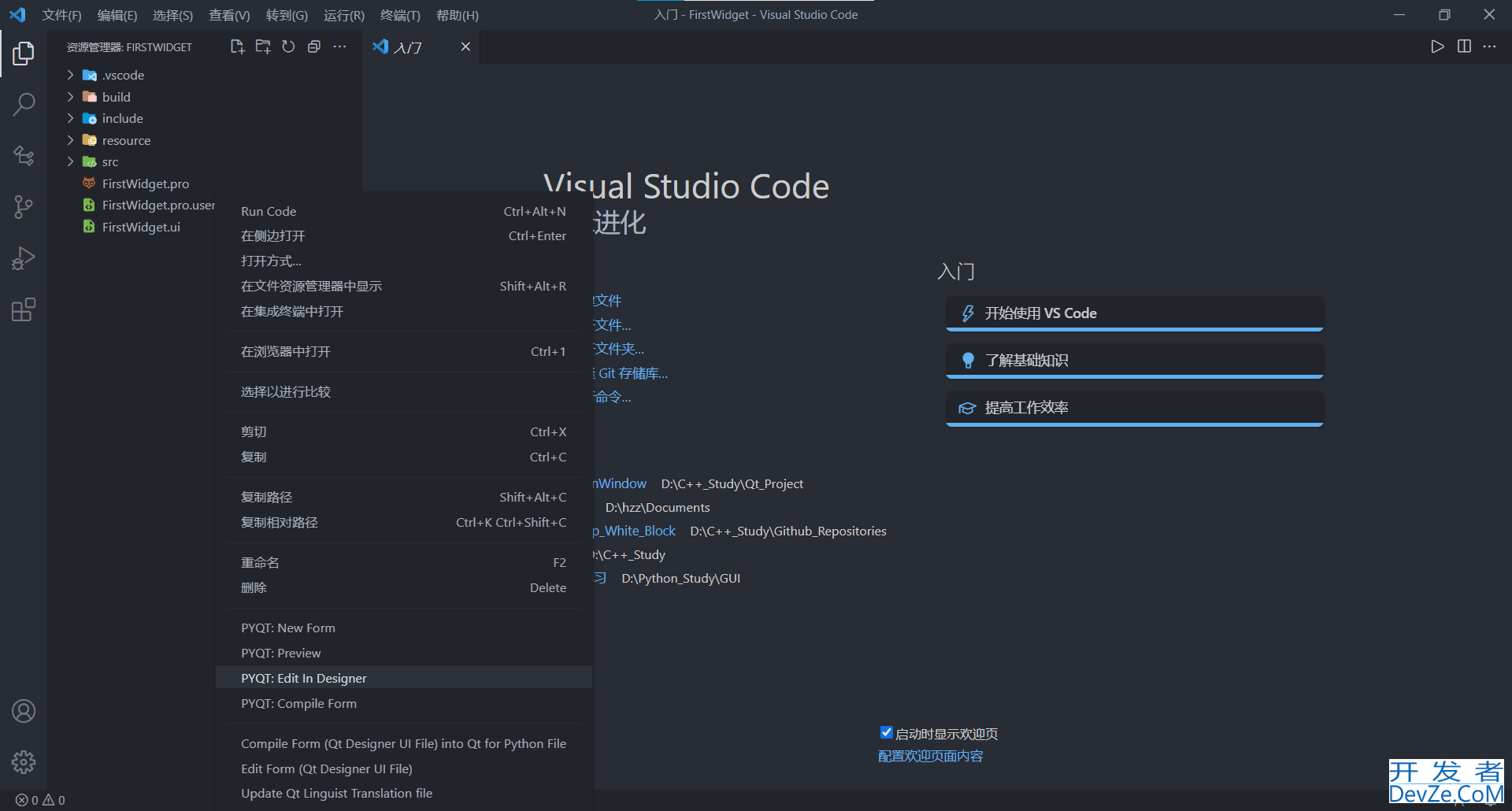This screenshot has width=1512, height=811.
Task: Open the 转到(G) menu
Action: click(x=287, y=15)
